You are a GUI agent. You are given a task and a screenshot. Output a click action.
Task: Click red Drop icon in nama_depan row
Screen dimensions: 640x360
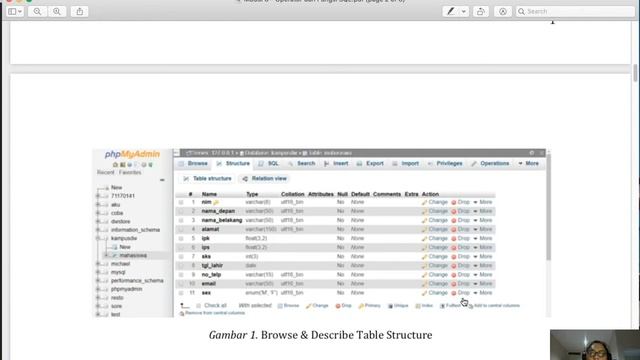(x=453, y=211)
